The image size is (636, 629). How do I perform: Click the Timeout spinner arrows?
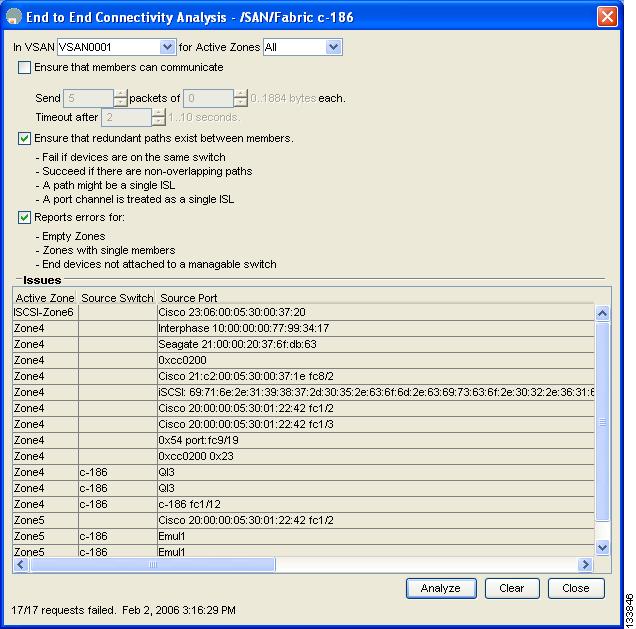tap(159, 118)
